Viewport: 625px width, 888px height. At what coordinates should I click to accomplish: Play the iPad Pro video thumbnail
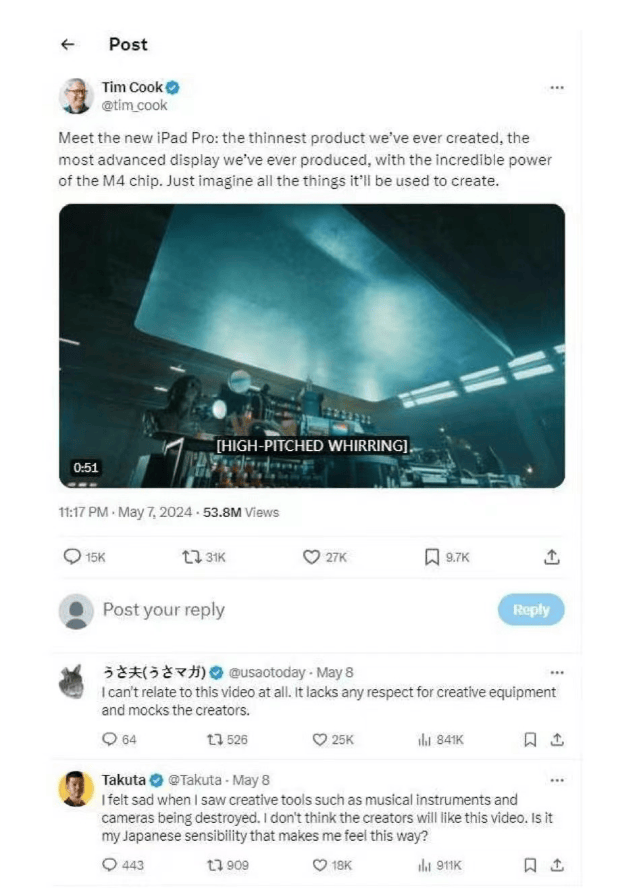point(312,345)
